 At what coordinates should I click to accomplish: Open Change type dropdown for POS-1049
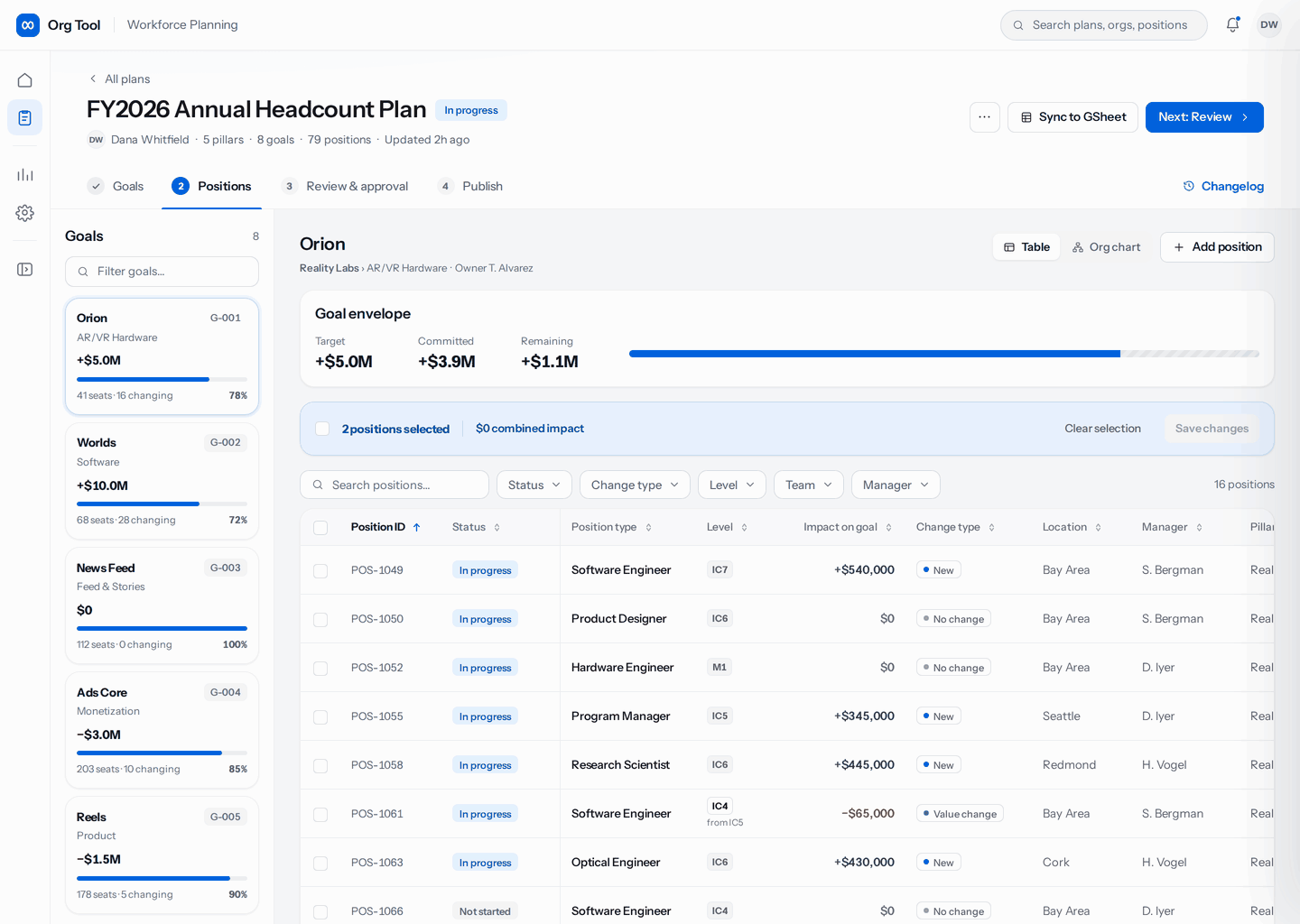pyautogui.click(x=939, y=570)
